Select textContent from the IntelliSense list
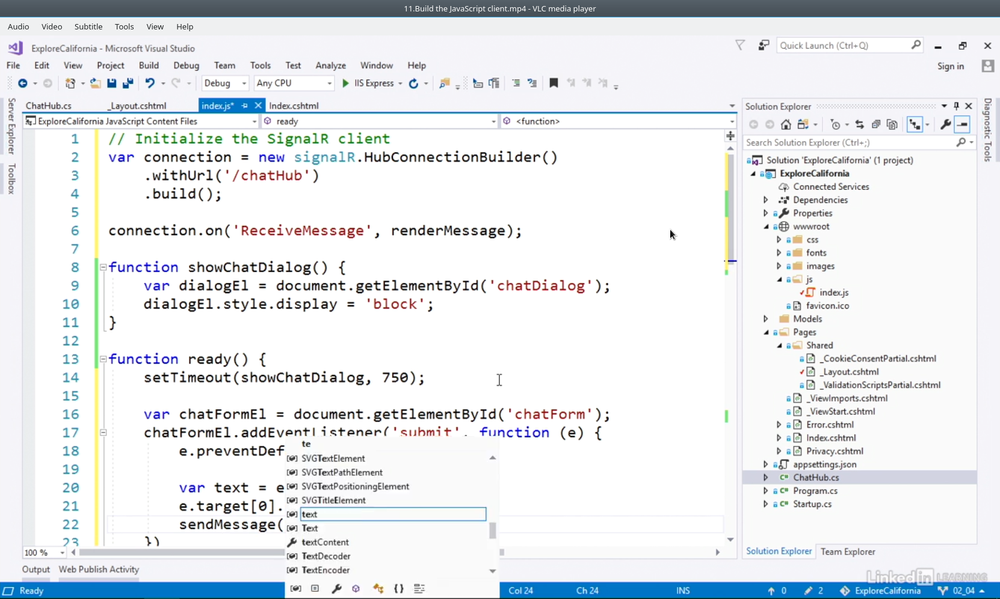Image resolution: width=1000 pixels, height=599 pixels. (x=325, y=542)
